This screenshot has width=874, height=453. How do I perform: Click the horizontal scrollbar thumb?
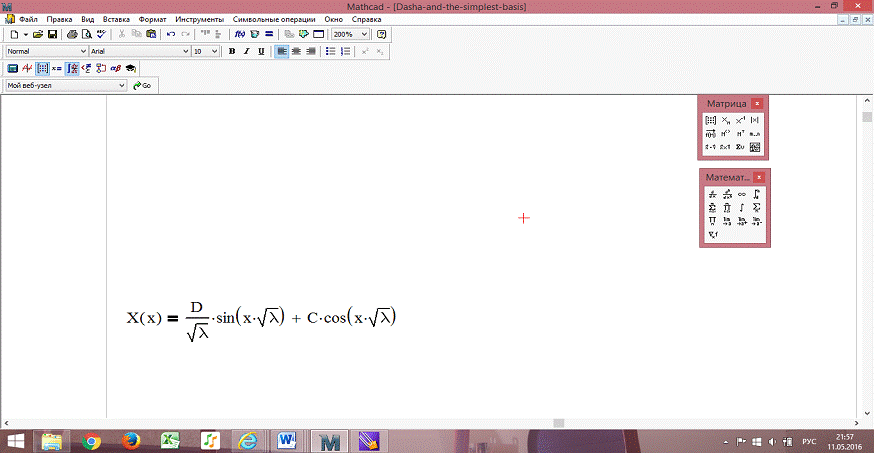559,424
